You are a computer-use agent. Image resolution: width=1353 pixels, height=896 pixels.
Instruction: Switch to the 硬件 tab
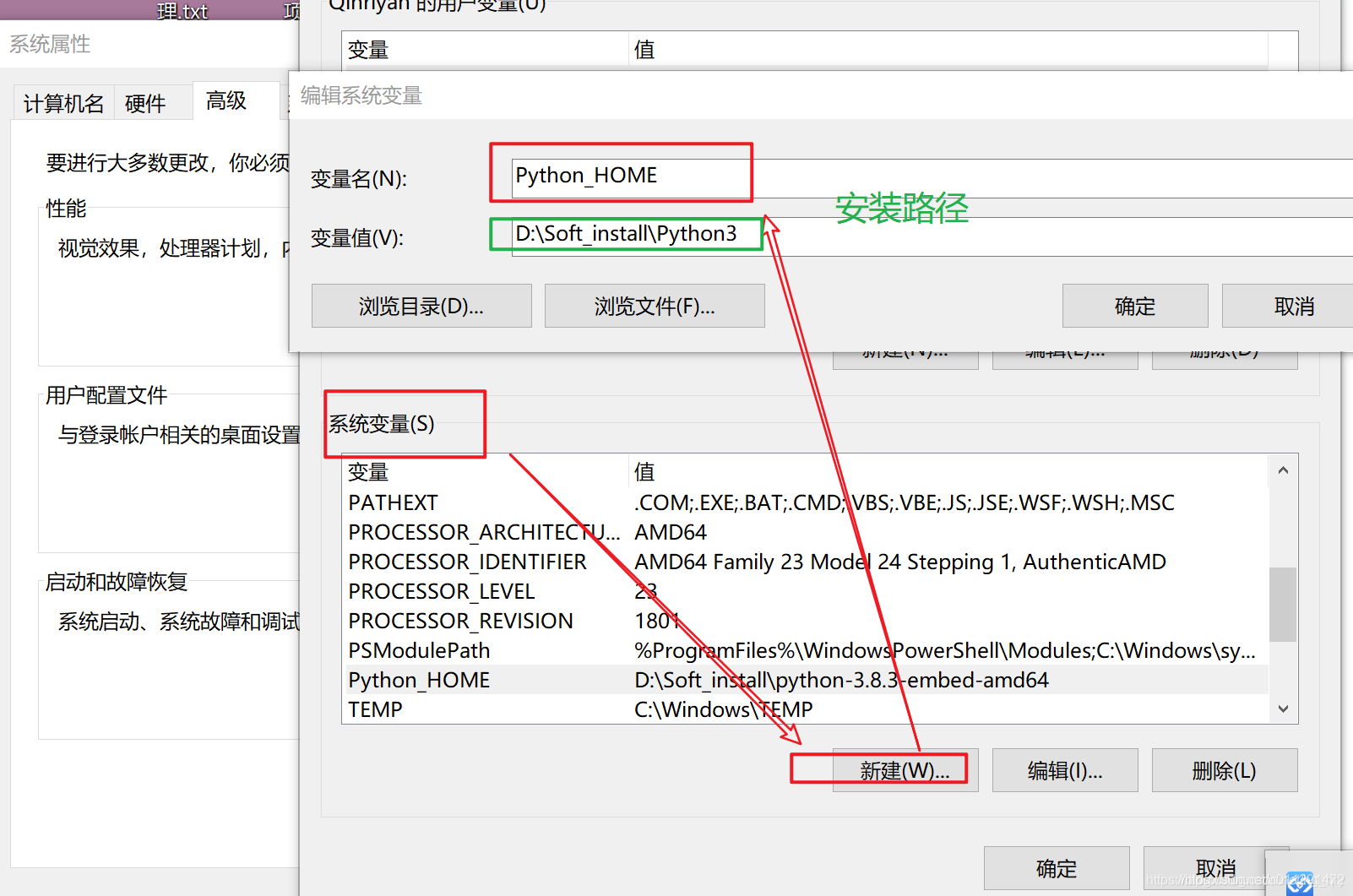click(x=145, y=103)
